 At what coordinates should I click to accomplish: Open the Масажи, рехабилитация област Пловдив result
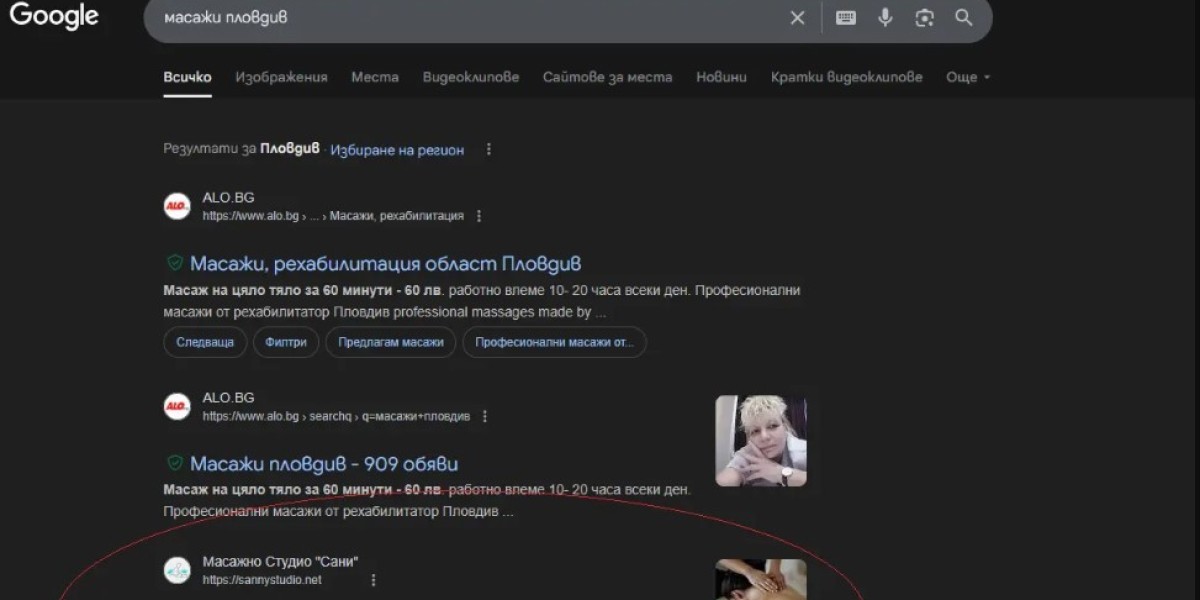pyautogui.click(x=386, y=264)
